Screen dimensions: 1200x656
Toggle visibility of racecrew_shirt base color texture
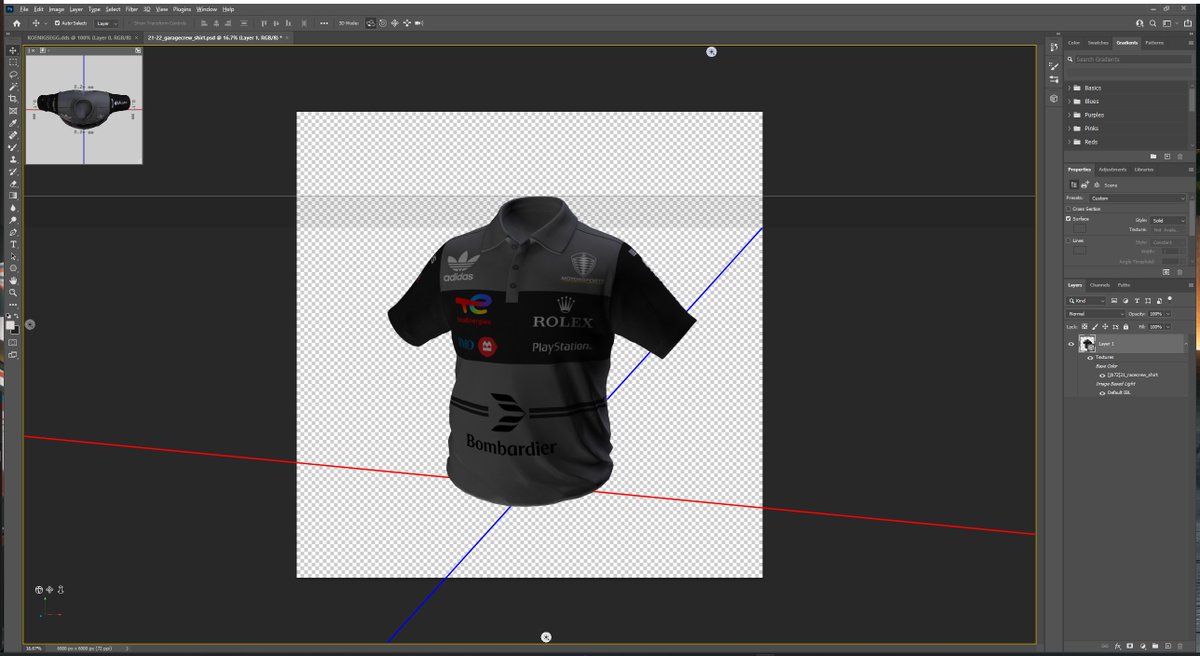point(1102,375)
